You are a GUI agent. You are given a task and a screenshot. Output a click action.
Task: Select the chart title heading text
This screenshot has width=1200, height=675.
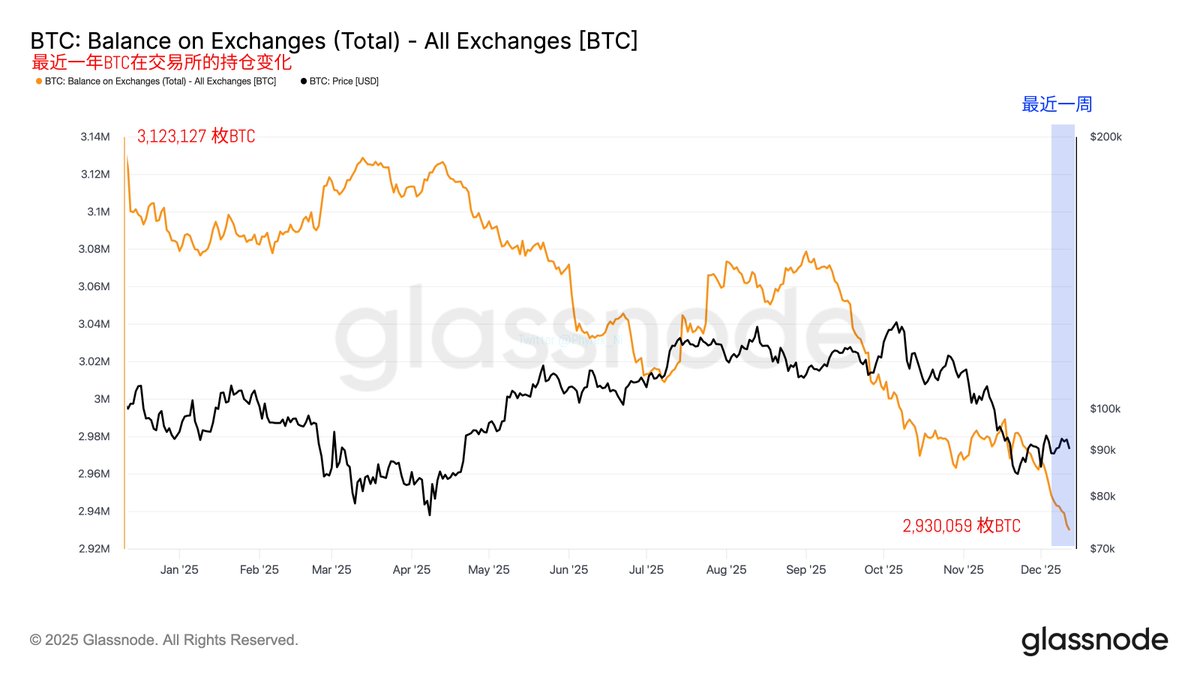coord(334,41)
